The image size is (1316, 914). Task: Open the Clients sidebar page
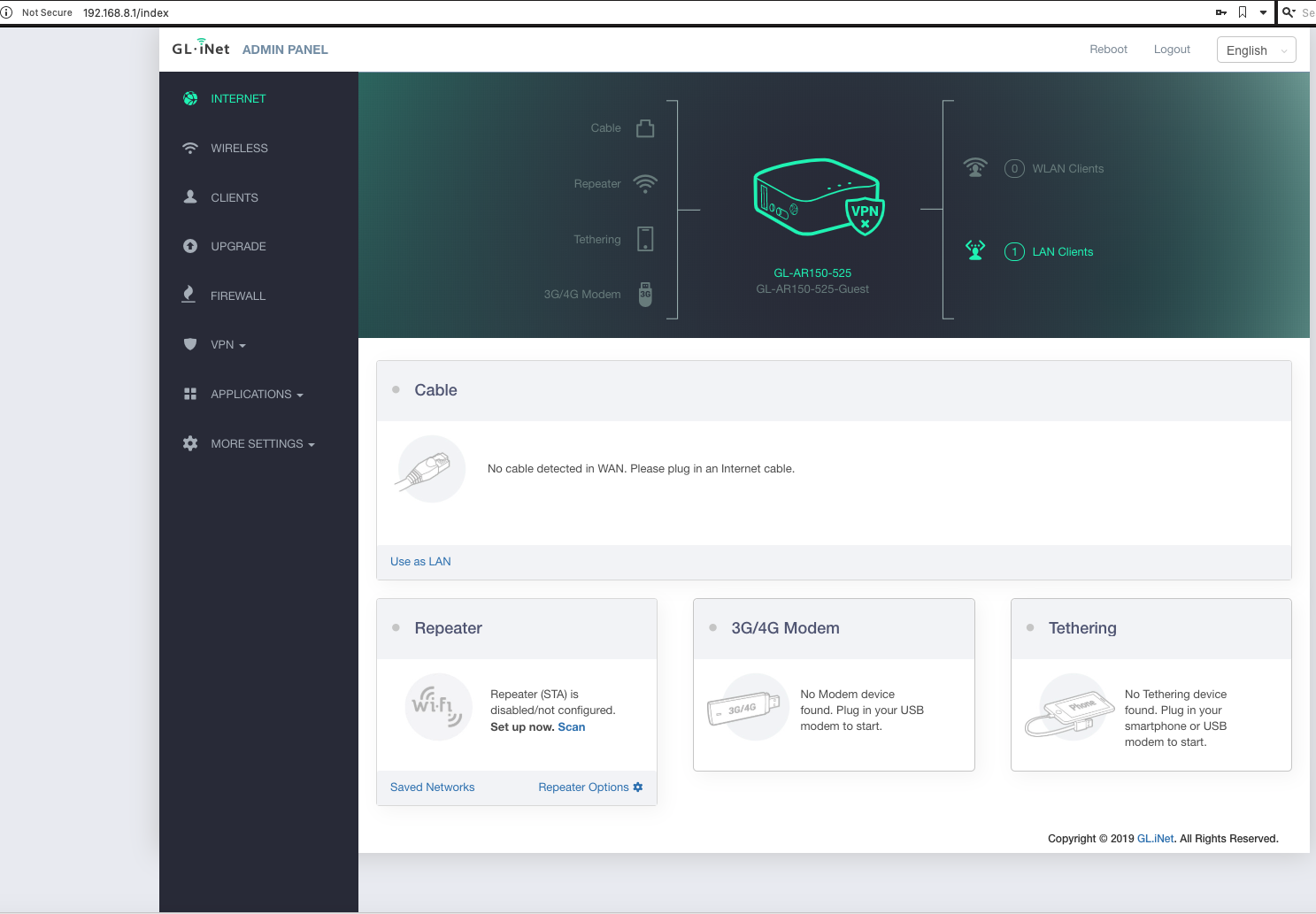coord(234,198)
